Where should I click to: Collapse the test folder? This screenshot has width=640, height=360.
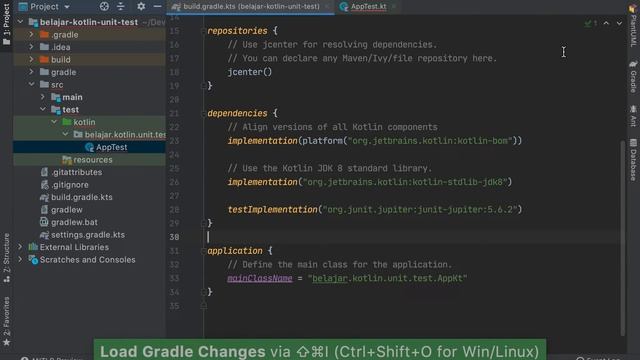[x=42, y=109]
